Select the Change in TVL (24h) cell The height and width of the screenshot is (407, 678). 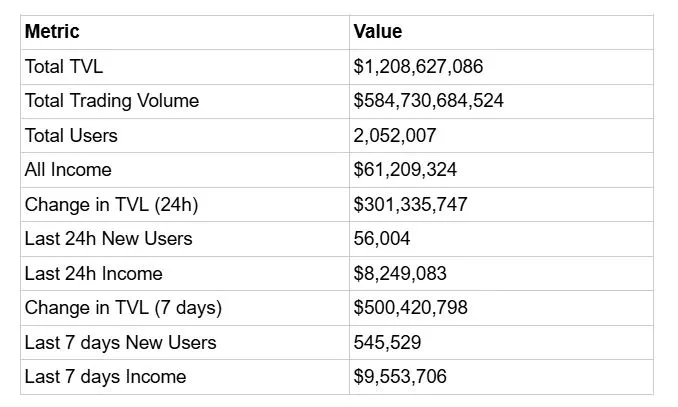coord(111,205)
